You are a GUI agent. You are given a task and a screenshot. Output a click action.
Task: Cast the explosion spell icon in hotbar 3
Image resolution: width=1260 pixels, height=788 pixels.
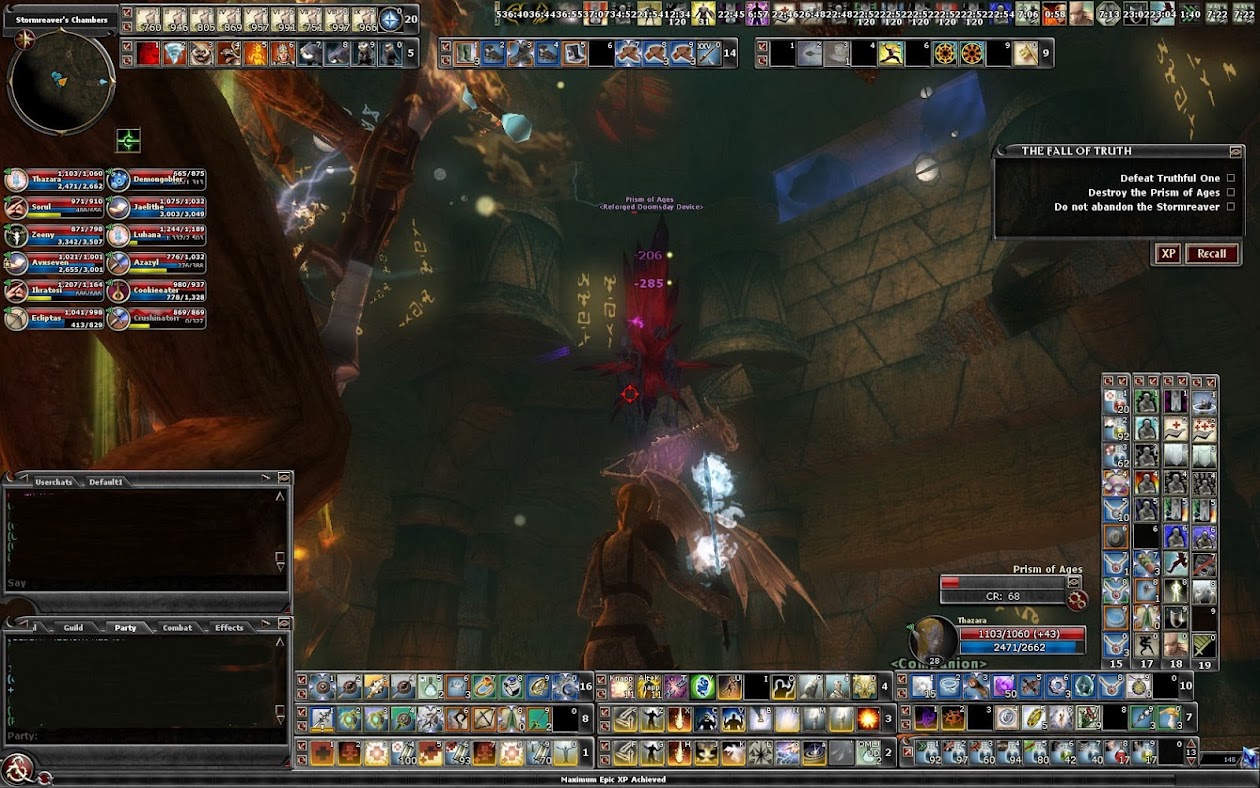869,719
